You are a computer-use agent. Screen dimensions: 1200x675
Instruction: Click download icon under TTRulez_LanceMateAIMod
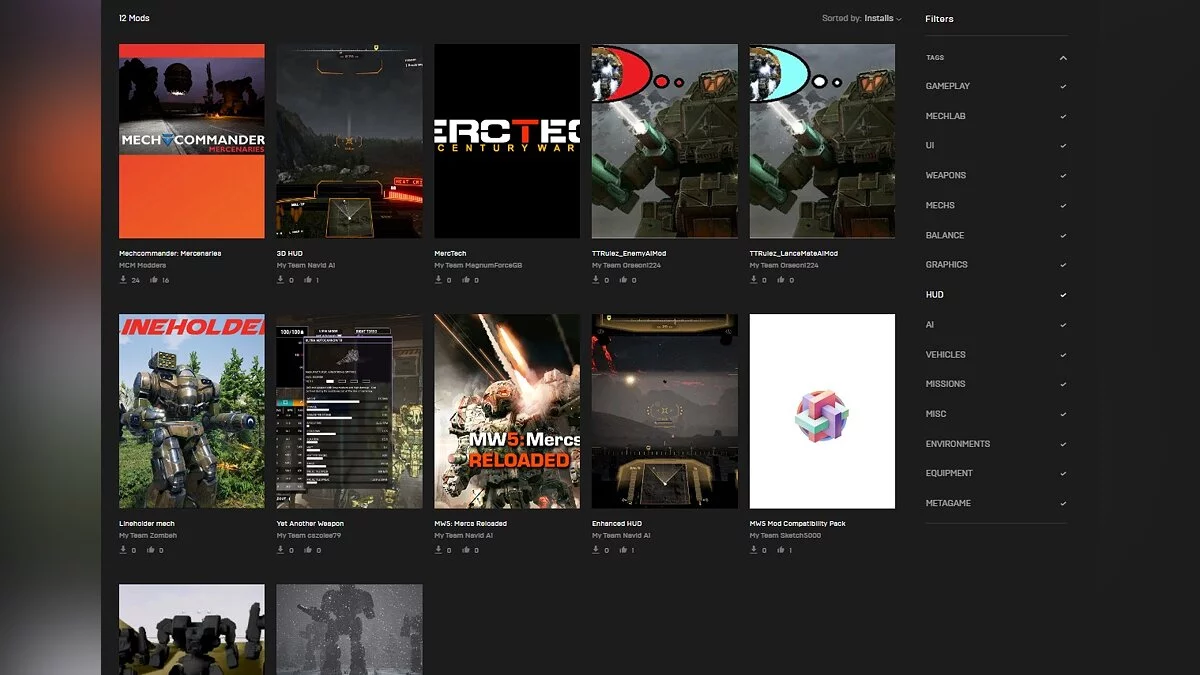[754, 280]
